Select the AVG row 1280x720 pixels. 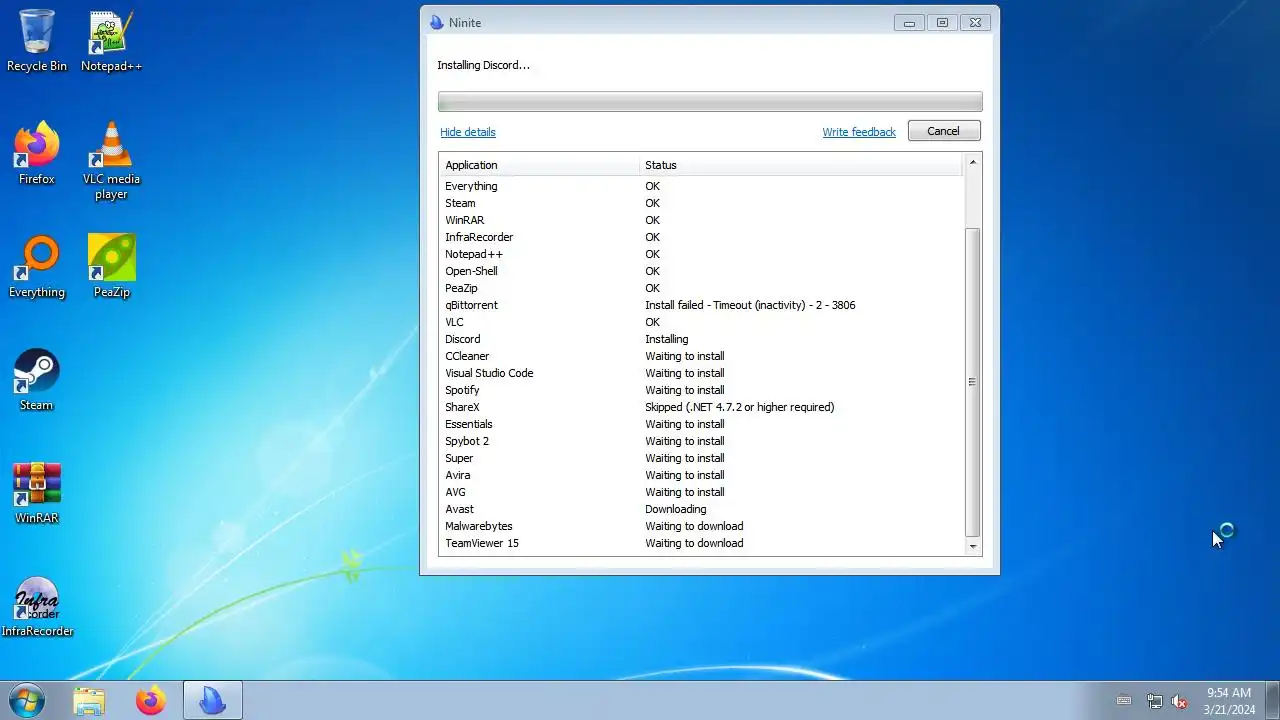click(701, 492)
